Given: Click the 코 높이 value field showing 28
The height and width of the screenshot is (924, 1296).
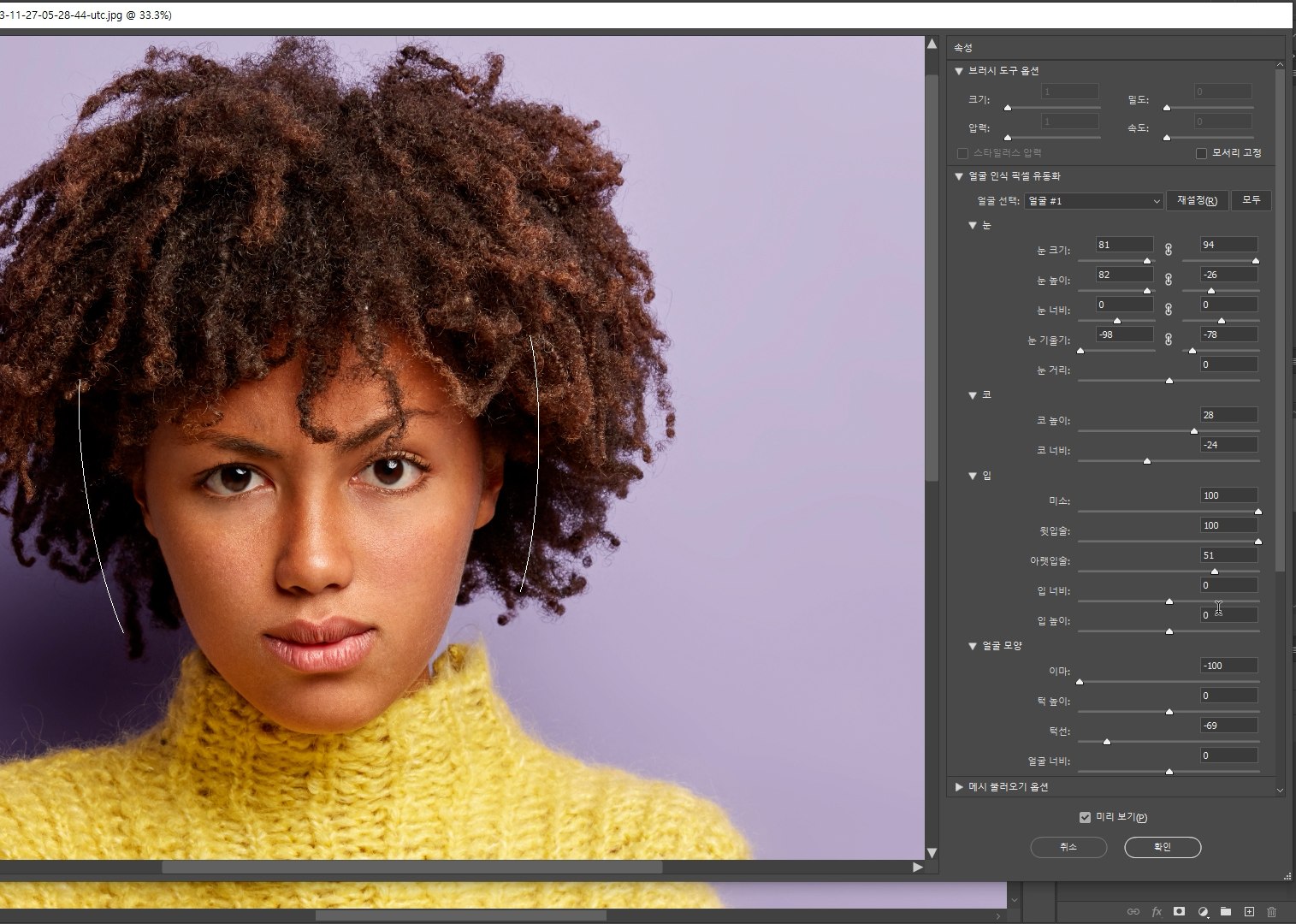Looking at the screenshot, I should click(1228, 415).
